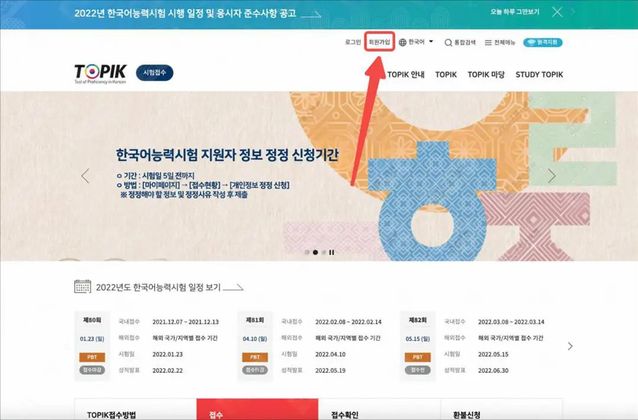Image resolution: width=638 pixels, height=420 pixels.
Task: Open the integrated search magnifier icon
Action: pos(448,42)
